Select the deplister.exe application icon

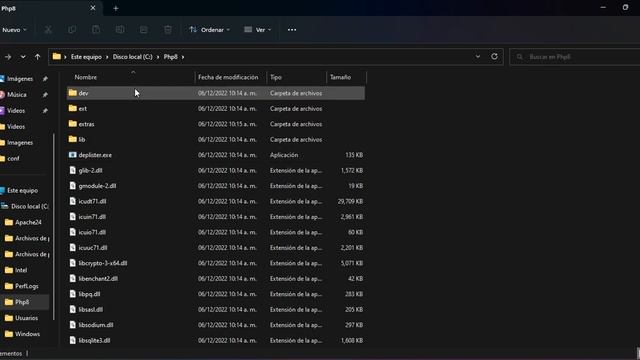pos(73,155)
